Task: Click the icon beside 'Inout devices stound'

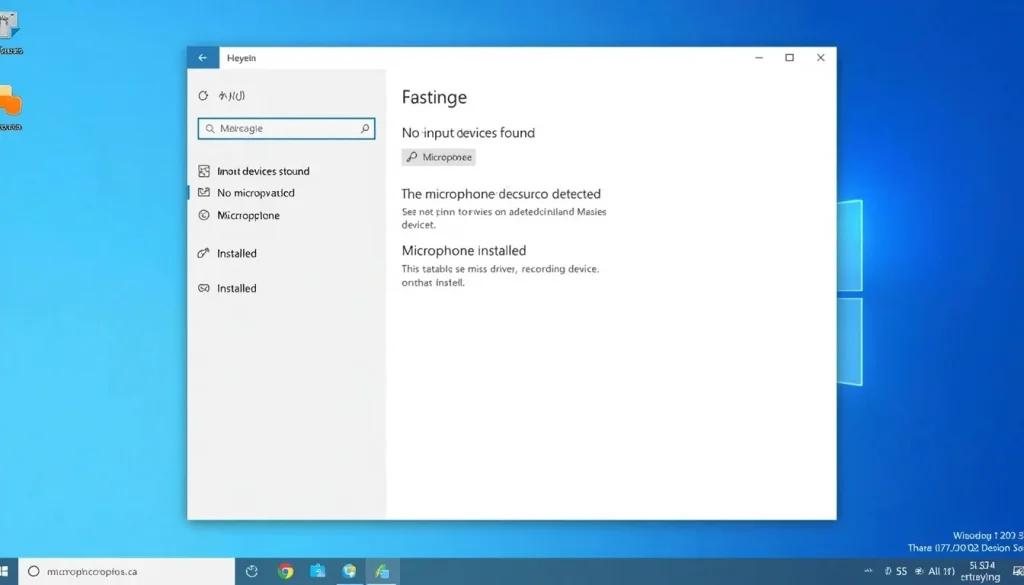Action: coord(204,171)
